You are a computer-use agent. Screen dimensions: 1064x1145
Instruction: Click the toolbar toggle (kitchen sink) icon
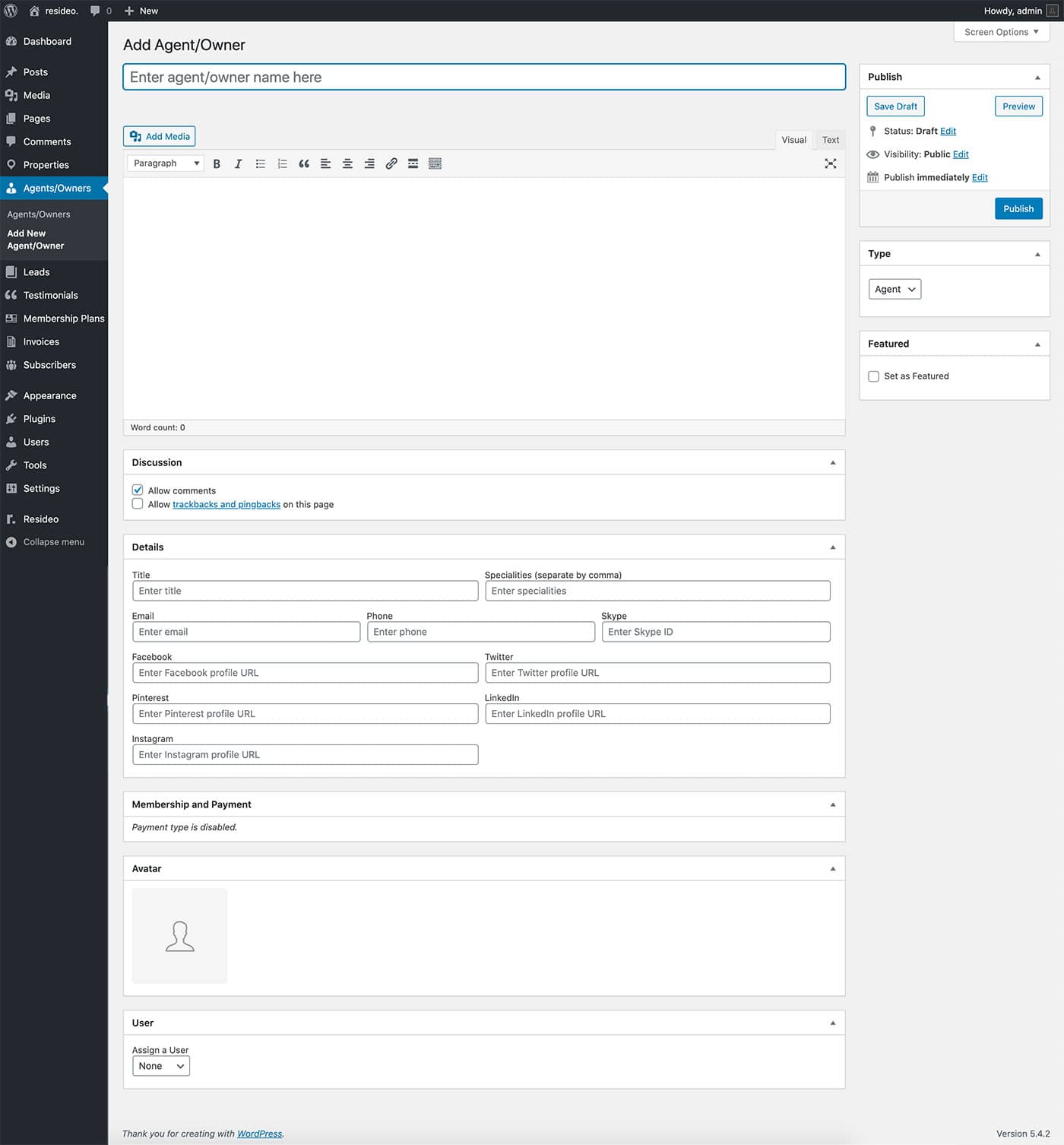[435, 163]
